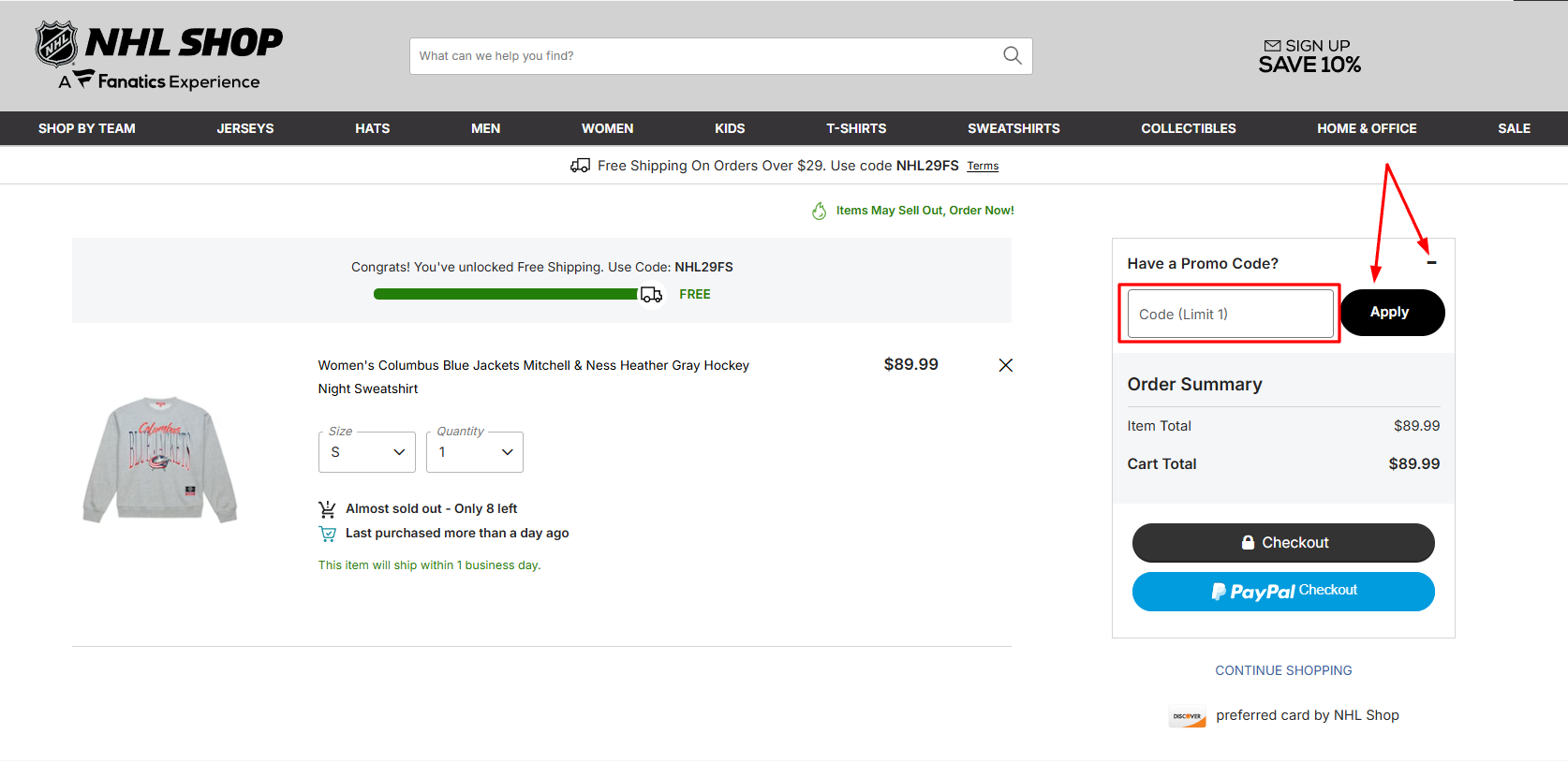
Task: Open the Sale menu
Action: click(x=1514, y=128)
